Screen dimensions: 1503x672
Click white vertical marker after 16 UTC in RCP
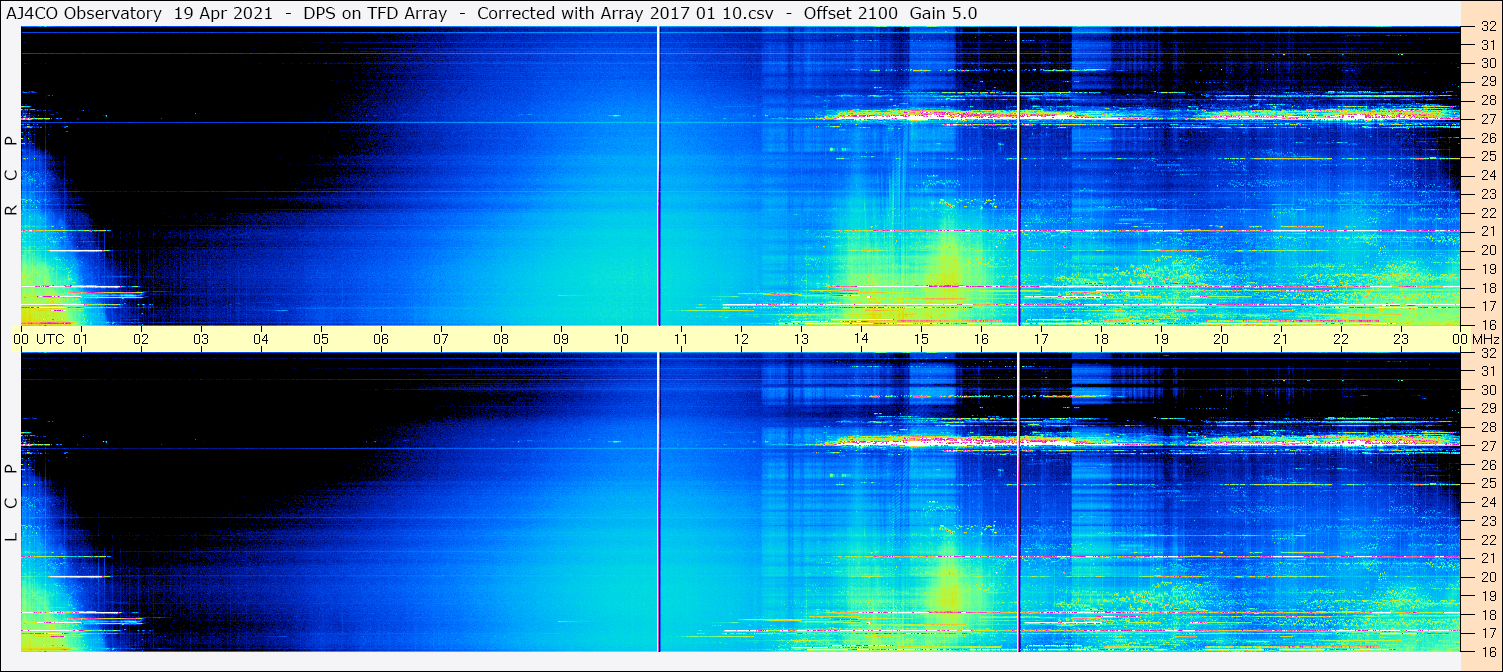(1018, 176)
